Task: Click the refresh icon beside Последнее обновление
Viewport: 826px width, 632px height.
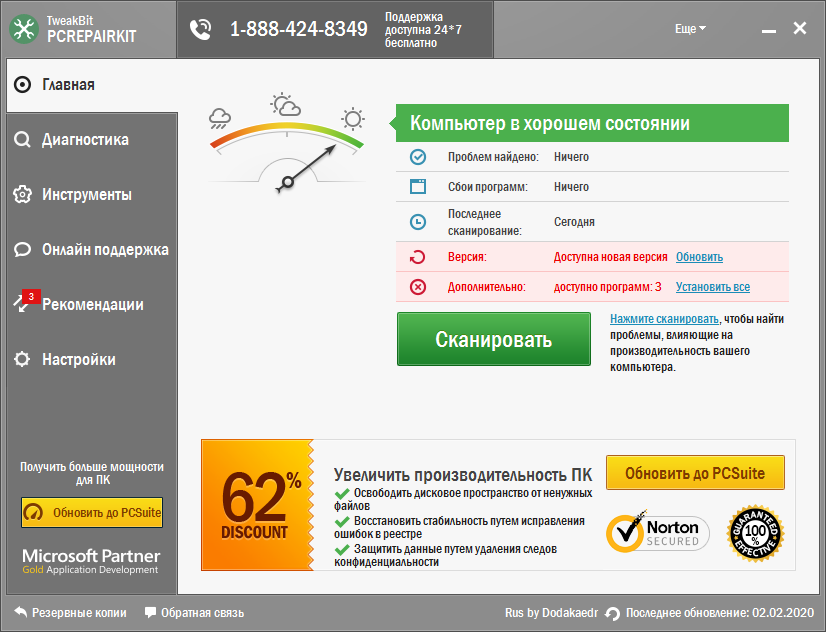Action: coord(613,614)
